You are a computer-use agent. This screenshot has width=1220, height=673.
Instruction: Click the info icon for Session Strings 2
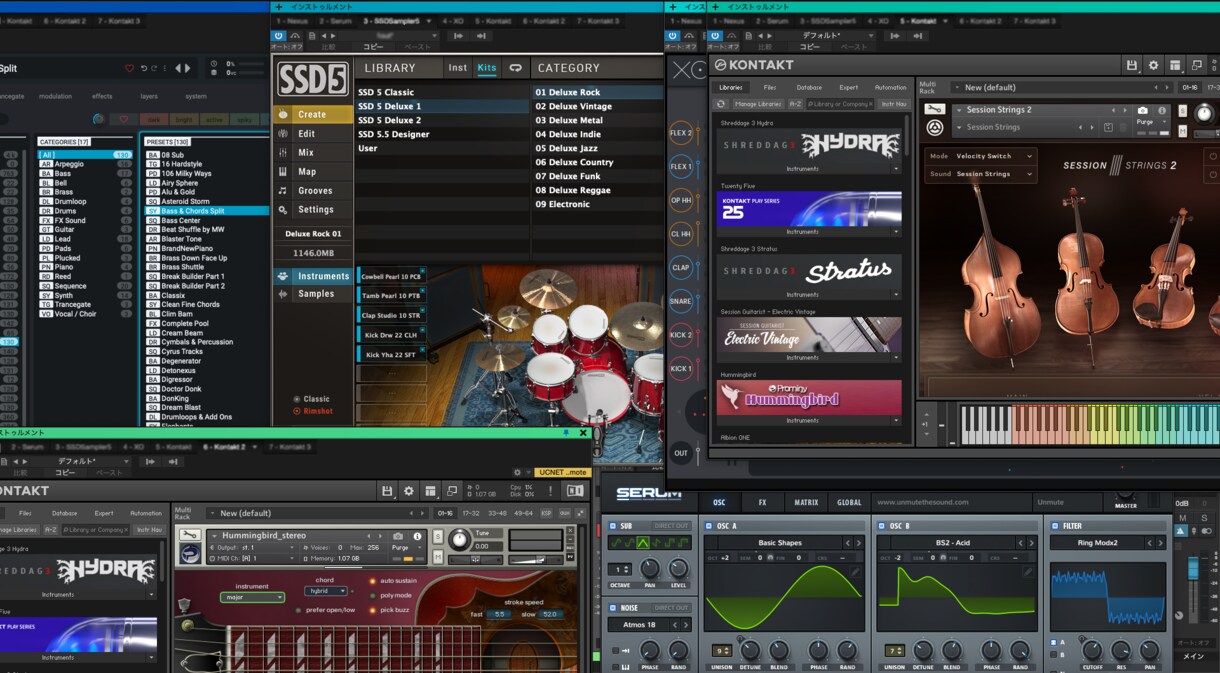[x=1162, y=110]
